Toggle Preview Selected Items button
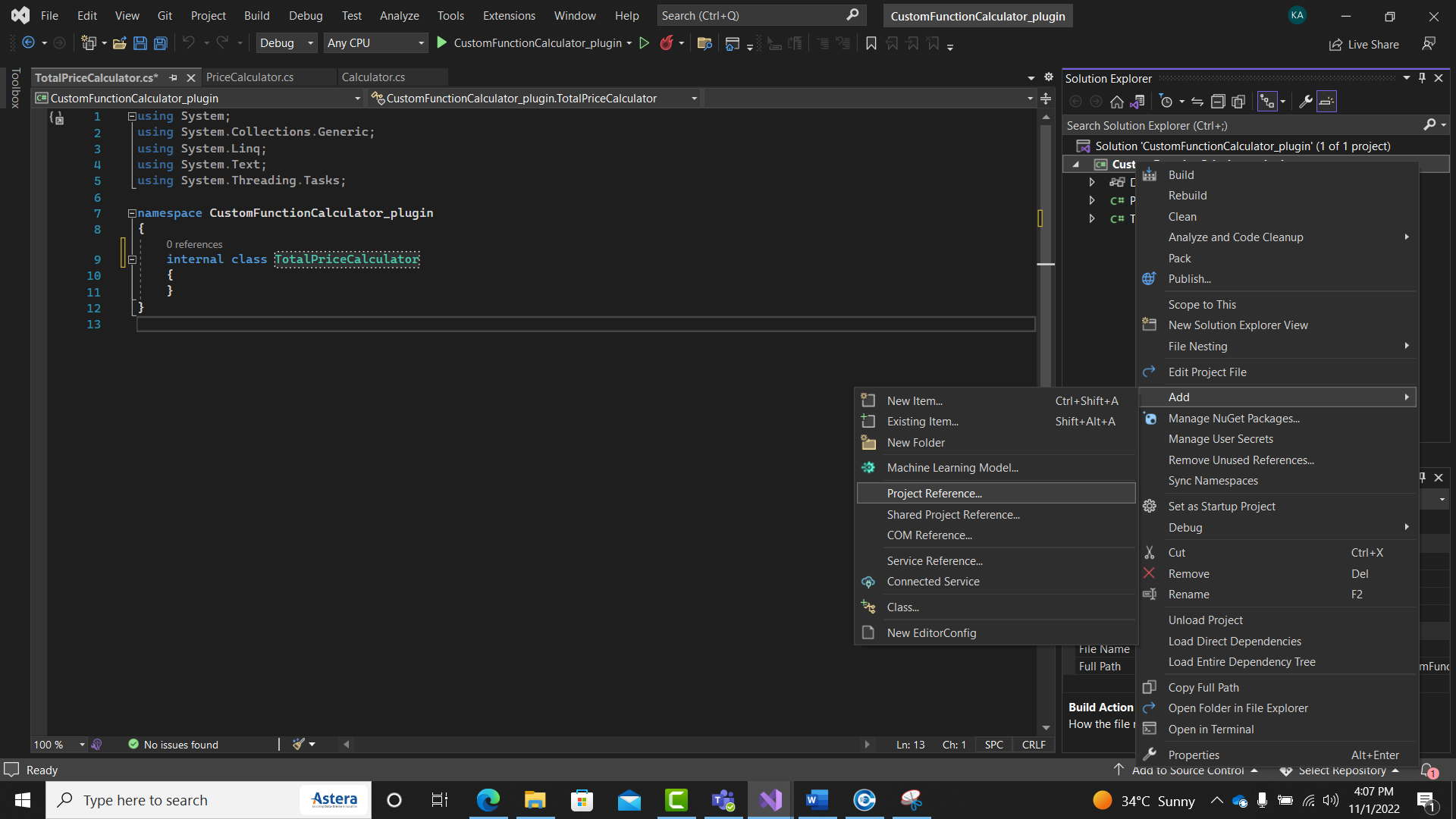The image size is (1456, 819). click(x=1326, y=102)
